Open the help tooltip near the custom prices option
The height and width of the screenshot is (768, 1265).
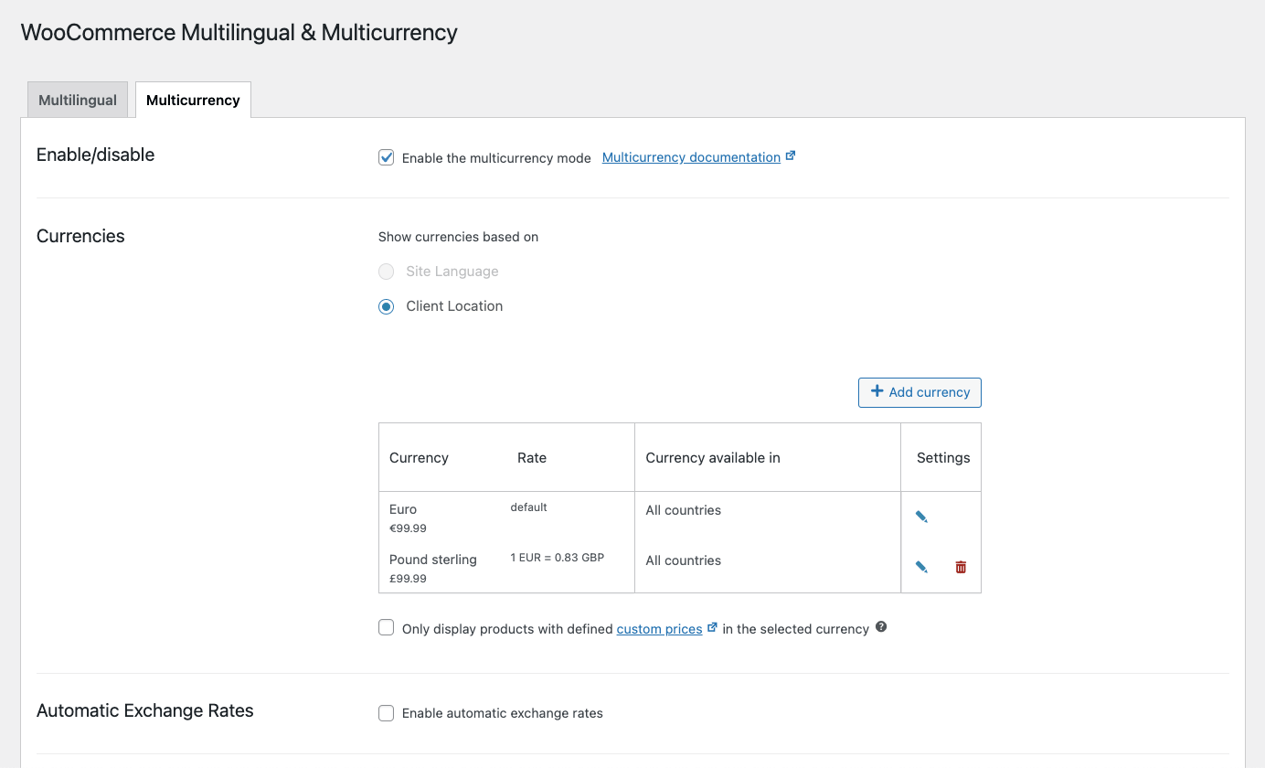coord(881,627)
